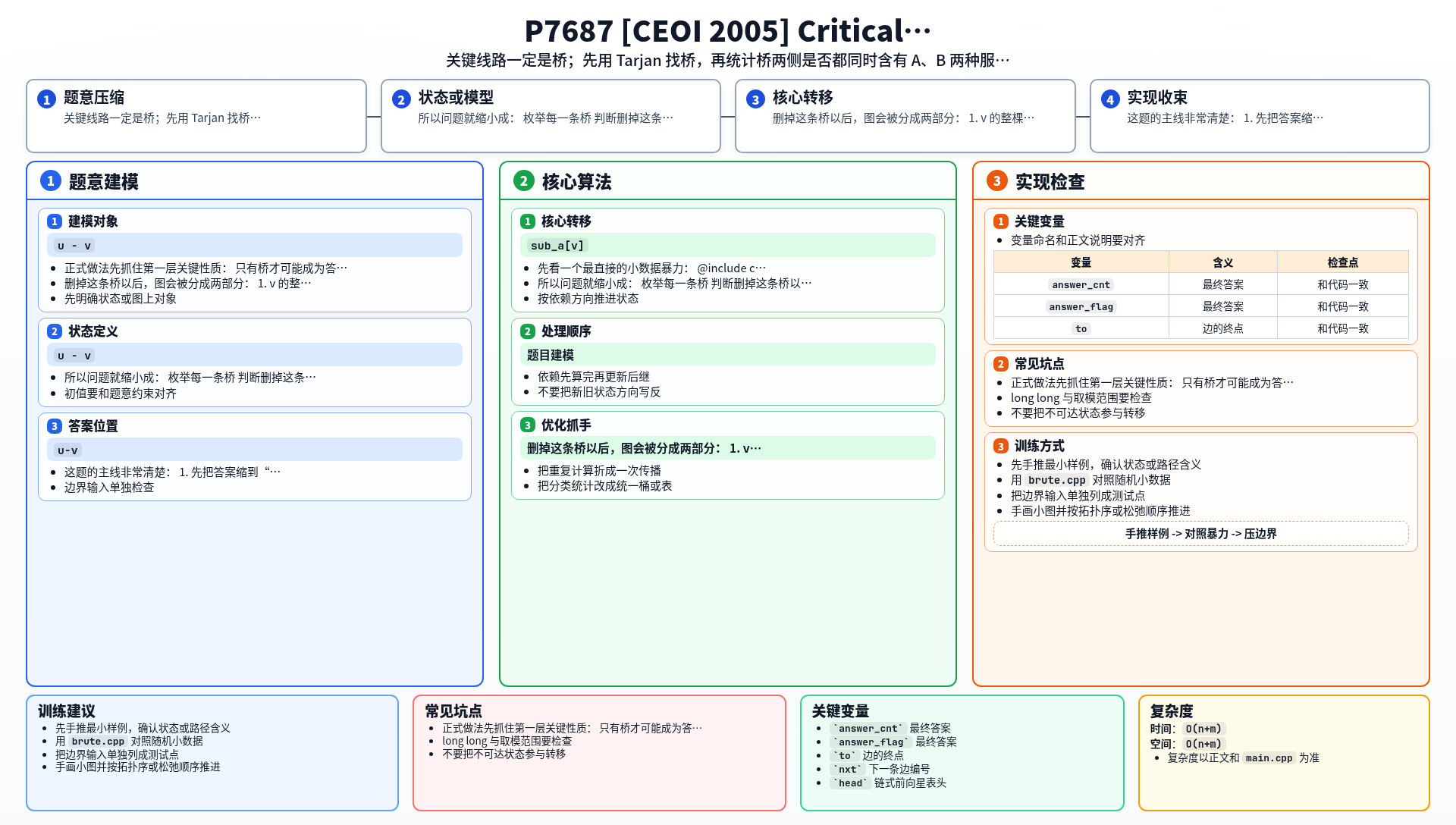
Task: Click the highlighted 删掉这条桥以后 line under 优化抓手
Action: pyautogui.click(x=644, y=449)
